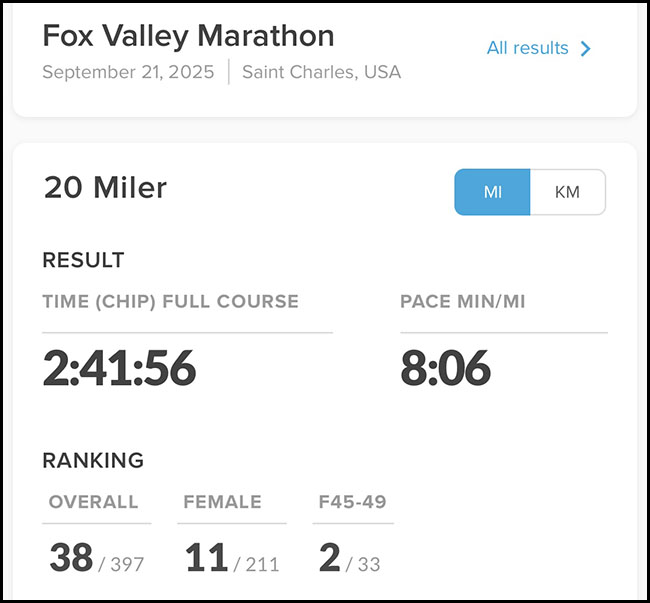The image size is (650, 603).
Task: Select the F45-49 age group label
Action: pyautogui.click(x=351, y=502)
